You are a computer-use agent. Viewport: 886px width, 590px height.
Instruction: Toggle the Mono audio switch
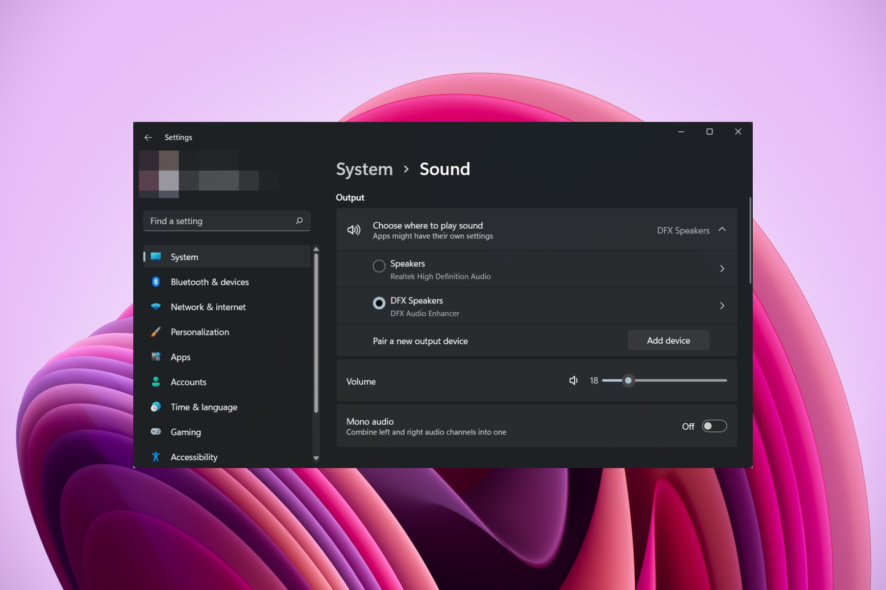714,426
